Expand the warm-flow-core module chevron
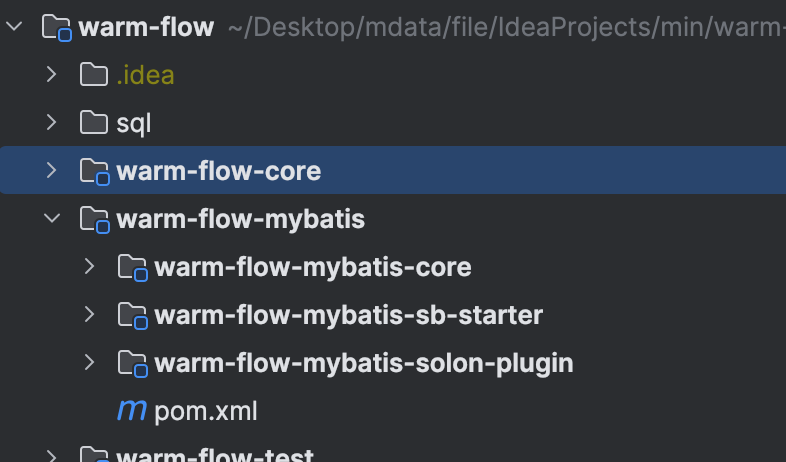This screenshot has height=462, width=786. (x=51, y=170)
